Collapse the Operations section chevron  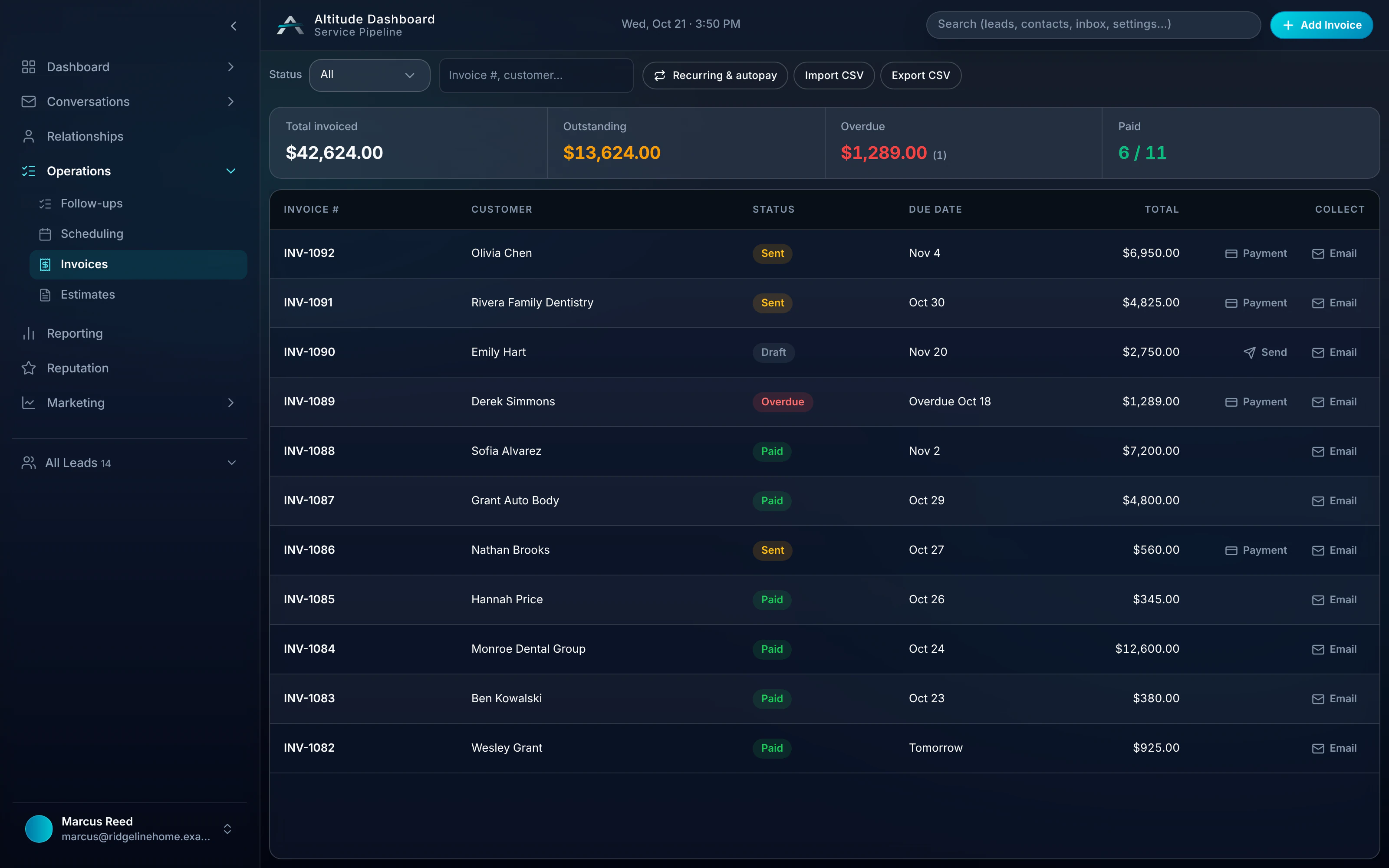pyautogui.click(x=231, y=171)
